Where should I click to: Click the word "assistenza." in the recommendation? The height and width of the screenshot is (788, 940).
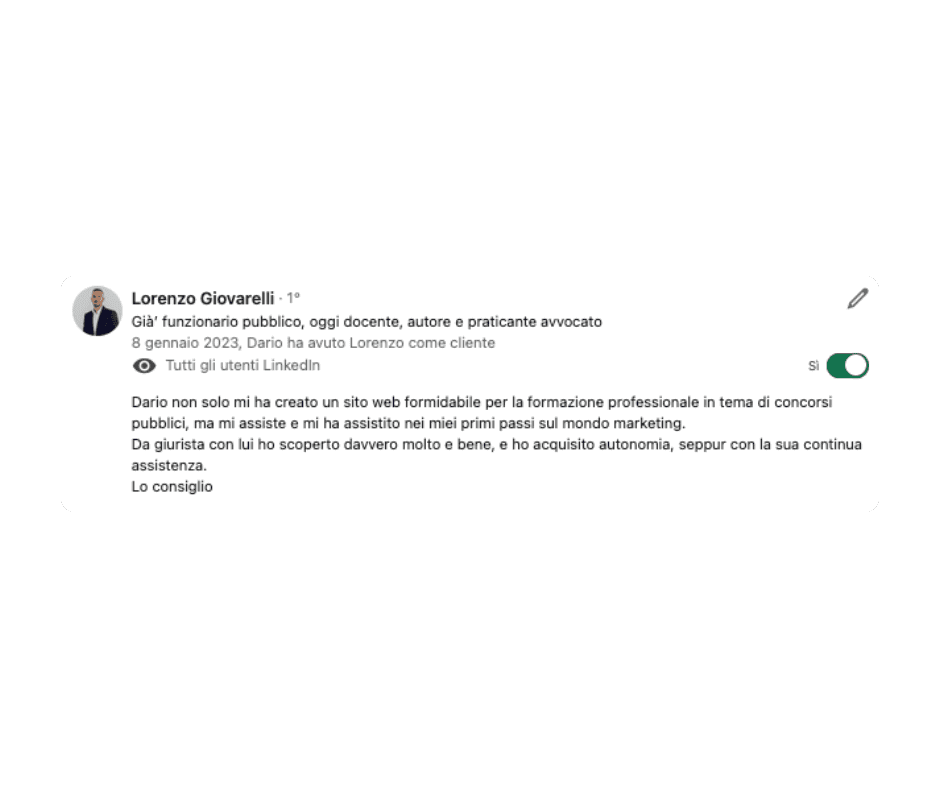[169, 465]
